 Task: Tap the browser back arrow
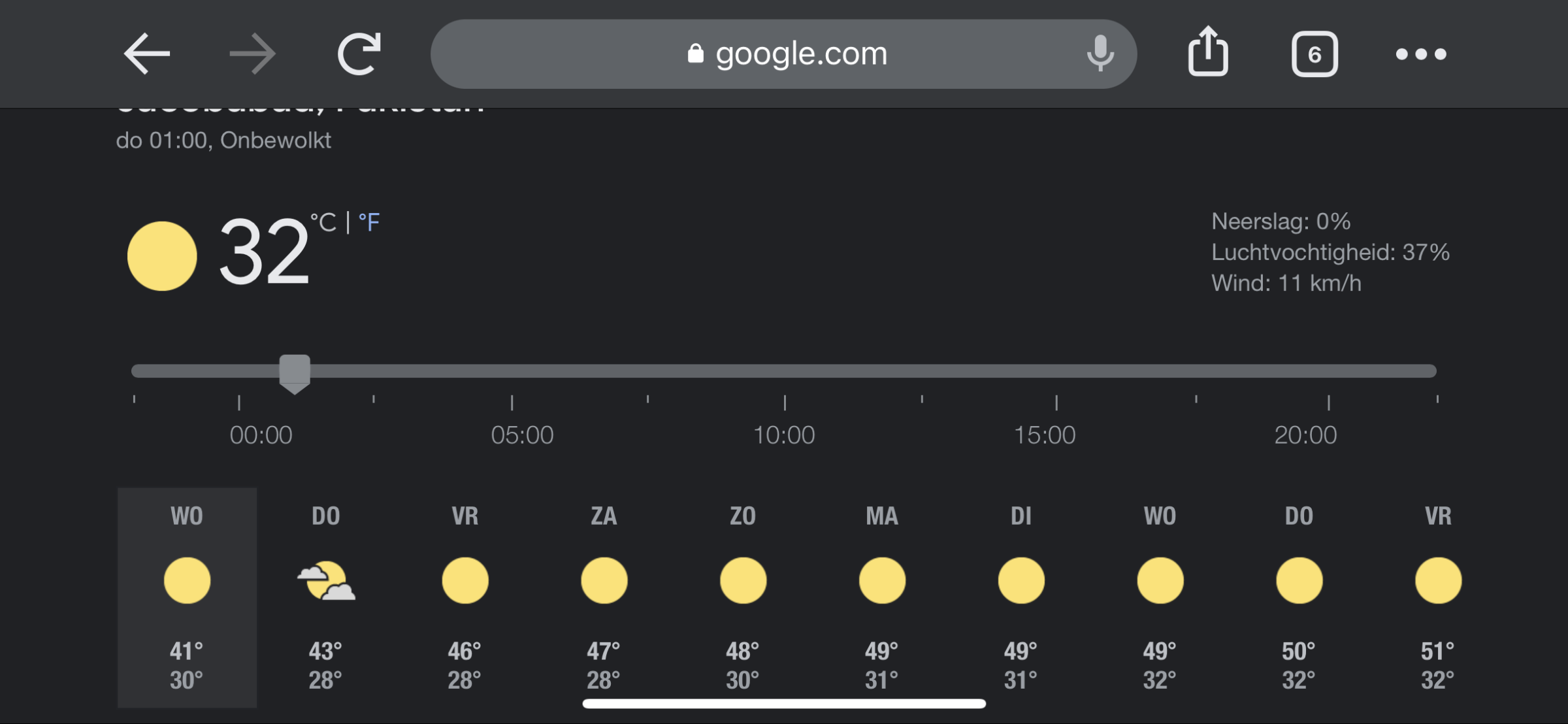click(147, 54)
